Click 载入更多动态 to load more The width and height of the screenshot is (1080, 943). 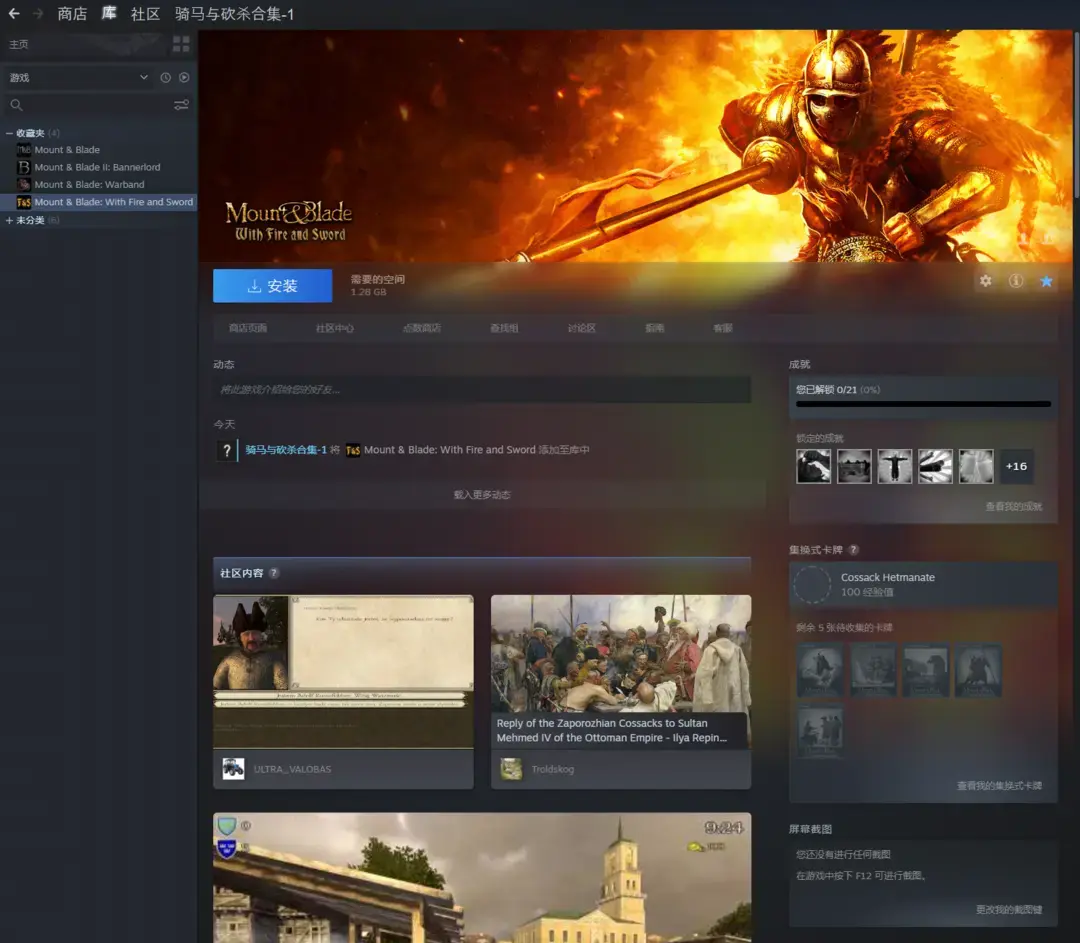click(482, 495)
